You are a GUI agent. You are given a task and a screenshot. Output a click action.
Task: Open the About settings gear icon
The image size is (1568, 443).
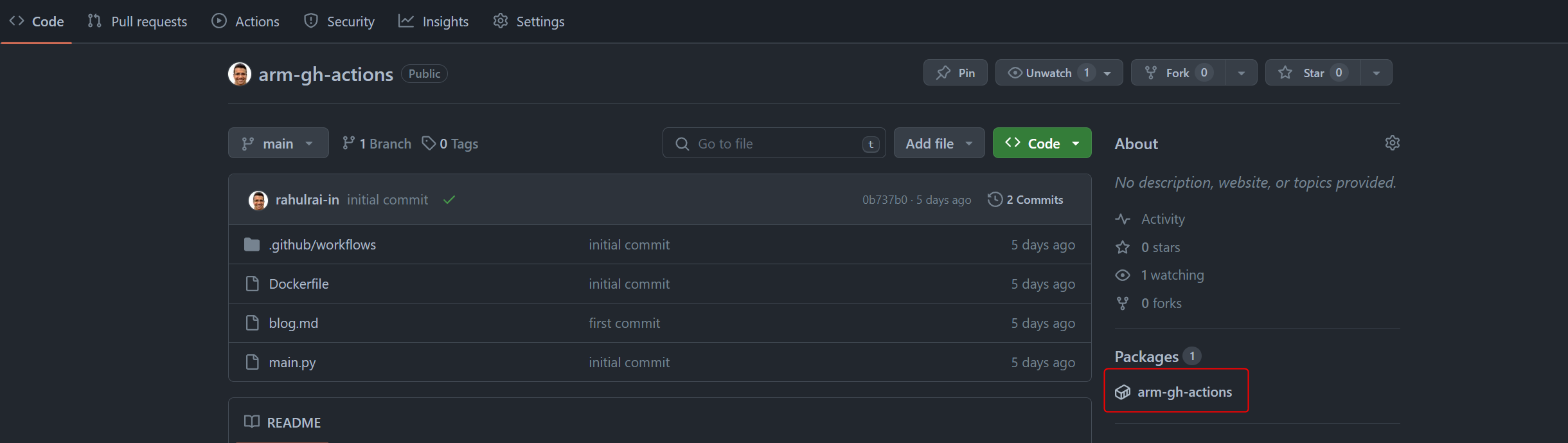pos(1392,143)
